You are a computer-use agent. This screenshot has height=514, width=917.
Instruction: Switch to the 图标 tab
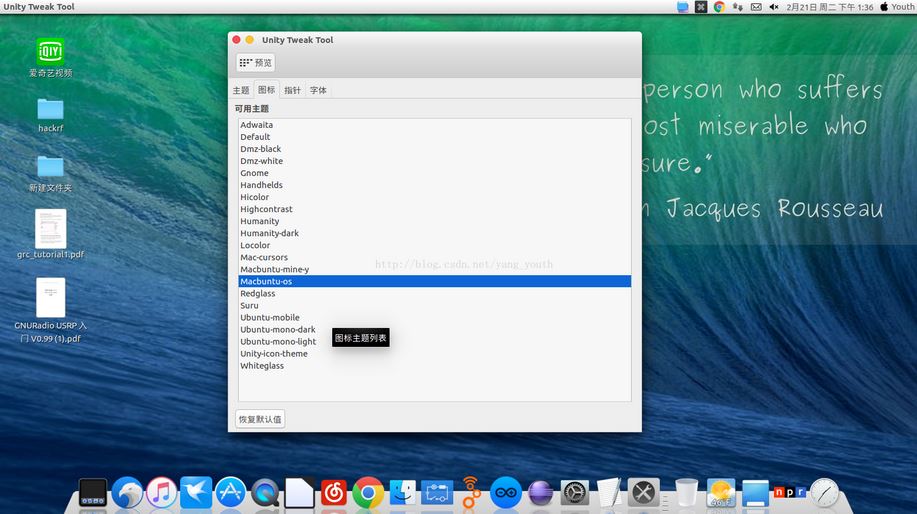click(267, 89)
